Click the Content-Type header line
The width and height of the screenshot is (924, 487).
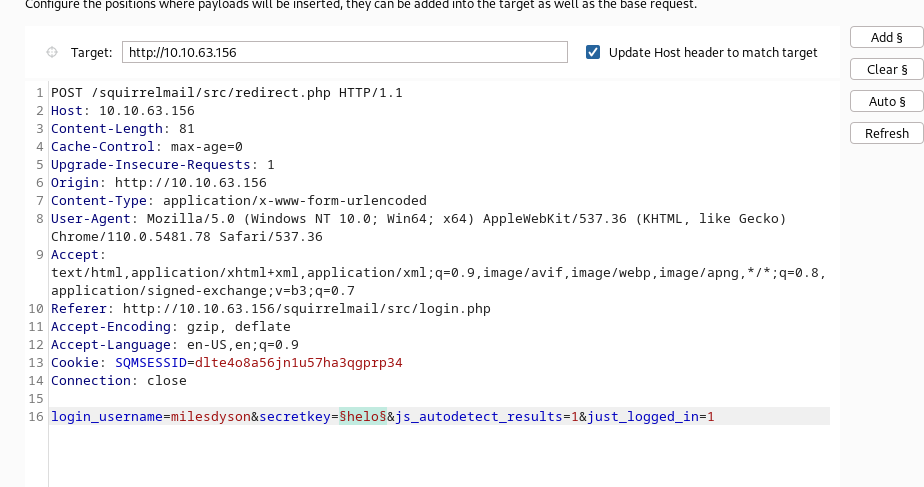point(238,201)
